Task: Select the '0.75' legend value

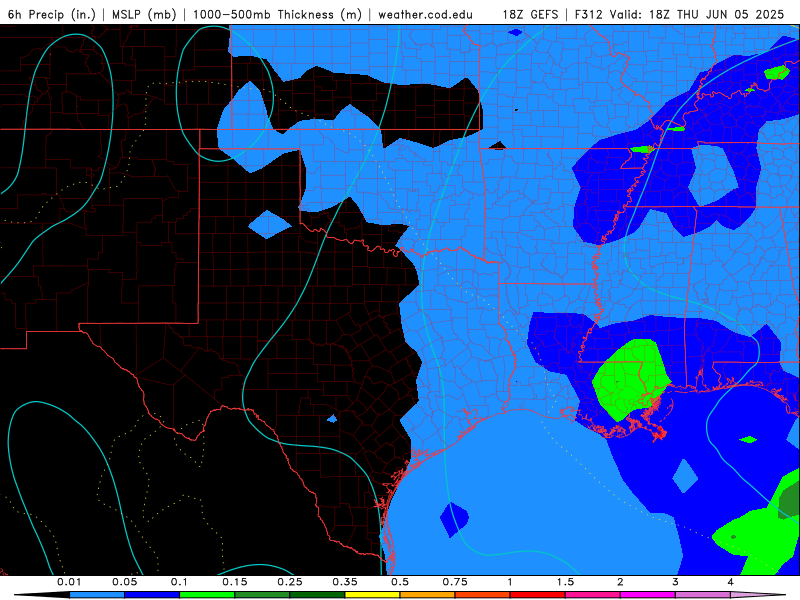Action: (x=455, y=582)
